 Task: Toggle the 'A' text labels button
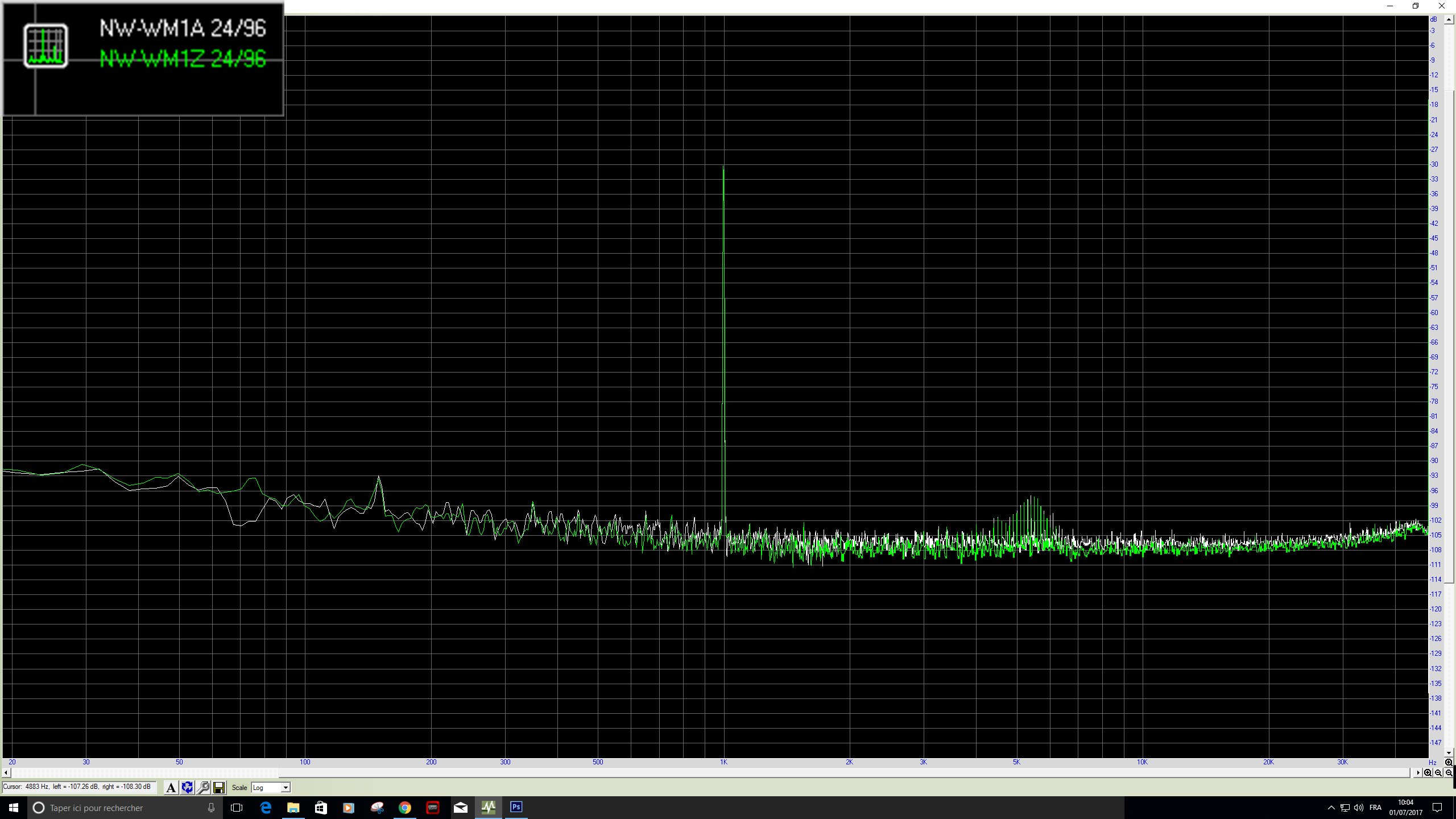coord(171,788)
